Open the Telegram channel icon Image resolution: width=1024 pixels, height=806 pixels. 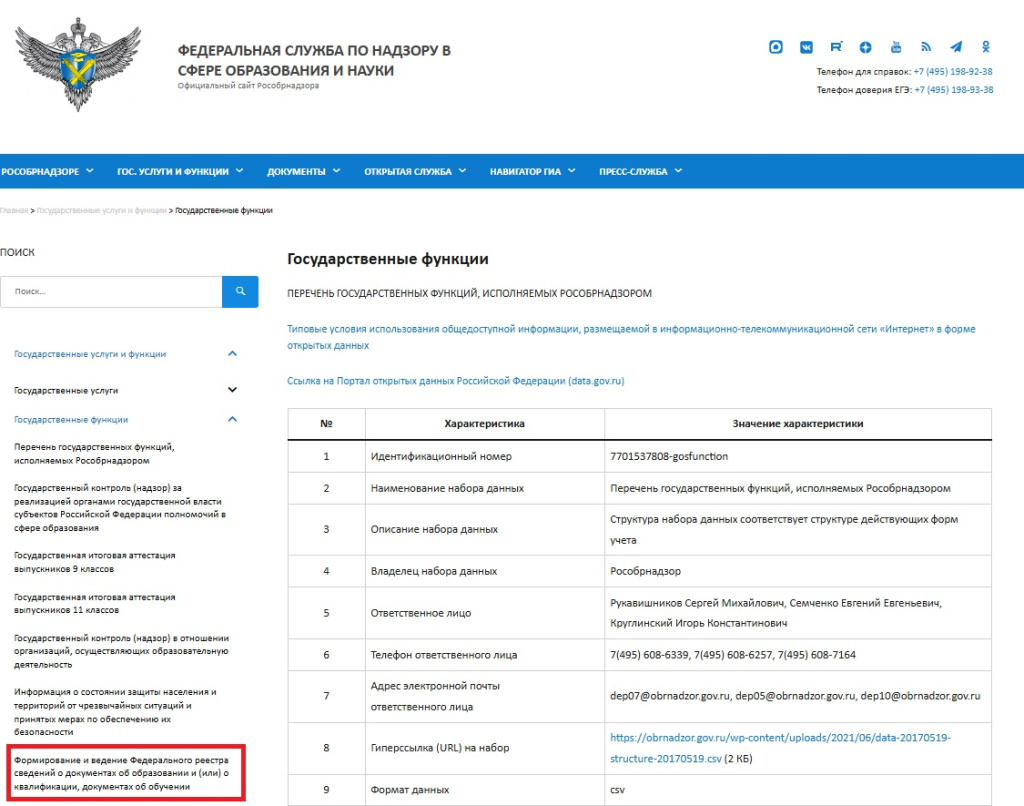click(956, 47)
